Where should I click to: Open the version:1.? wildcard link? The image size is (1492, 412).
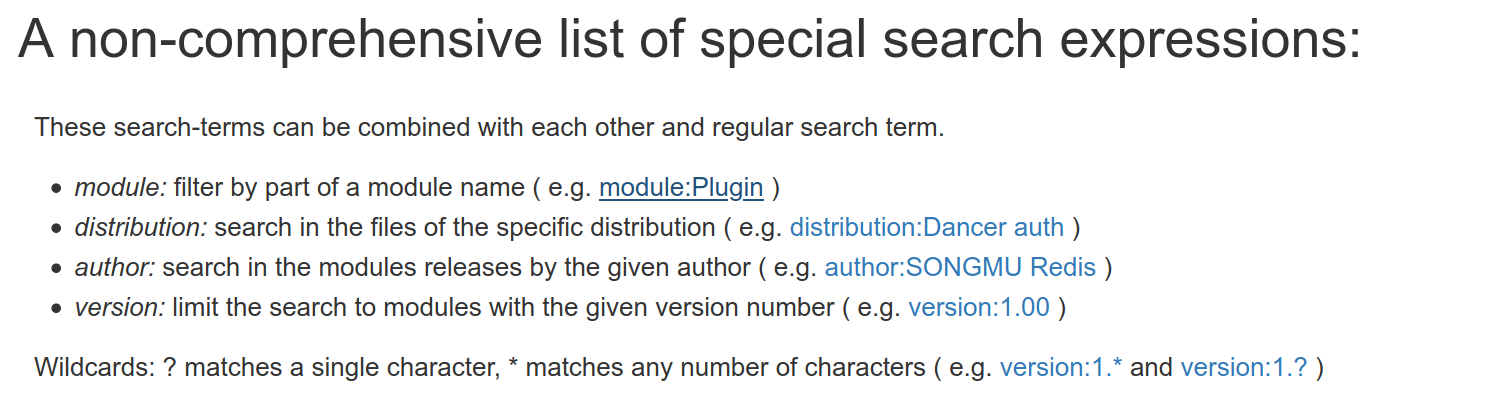click(1244, 367)
